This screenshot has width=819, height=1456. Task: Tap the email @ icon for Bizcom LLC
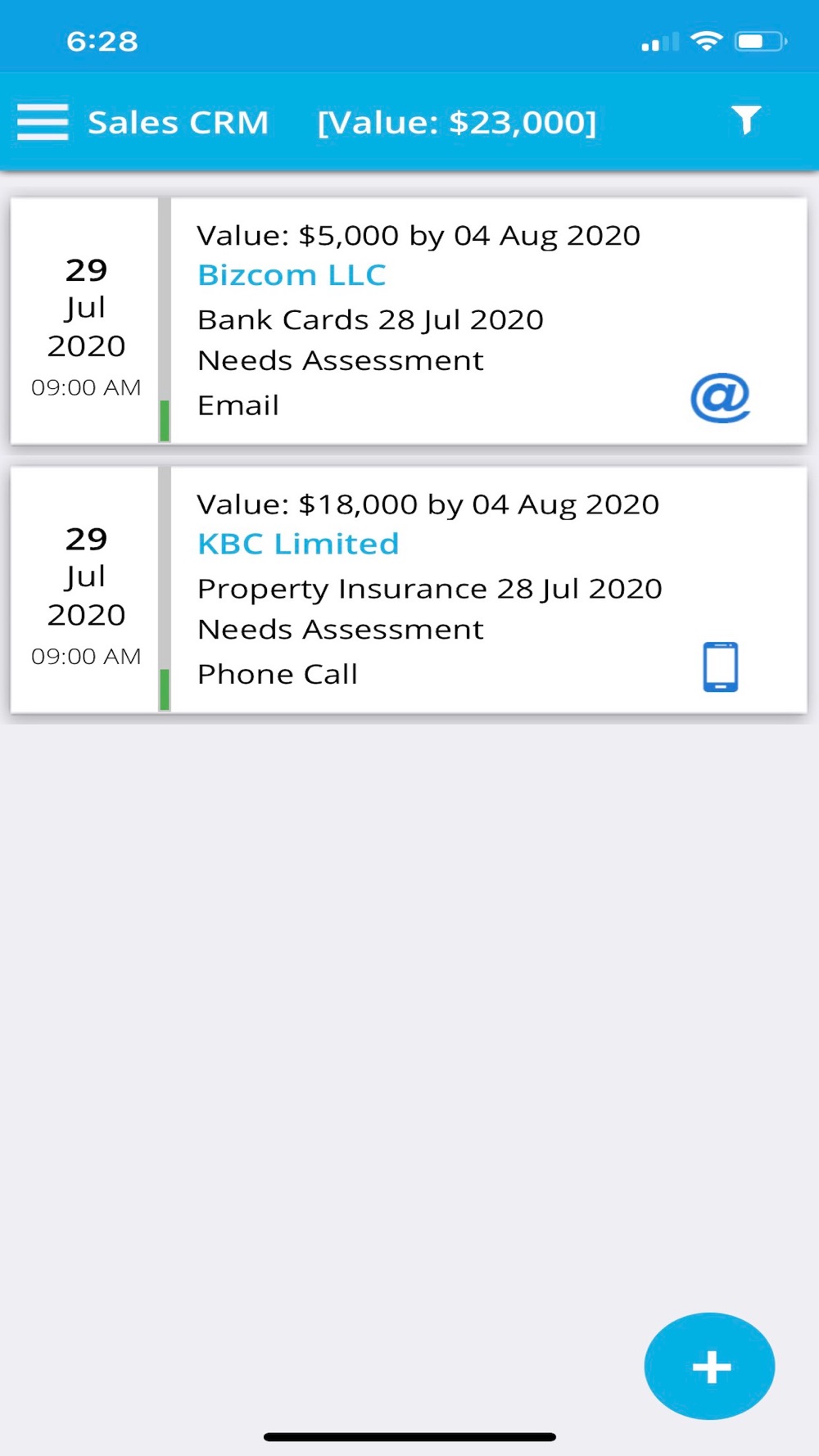click(x=720, y=398)
